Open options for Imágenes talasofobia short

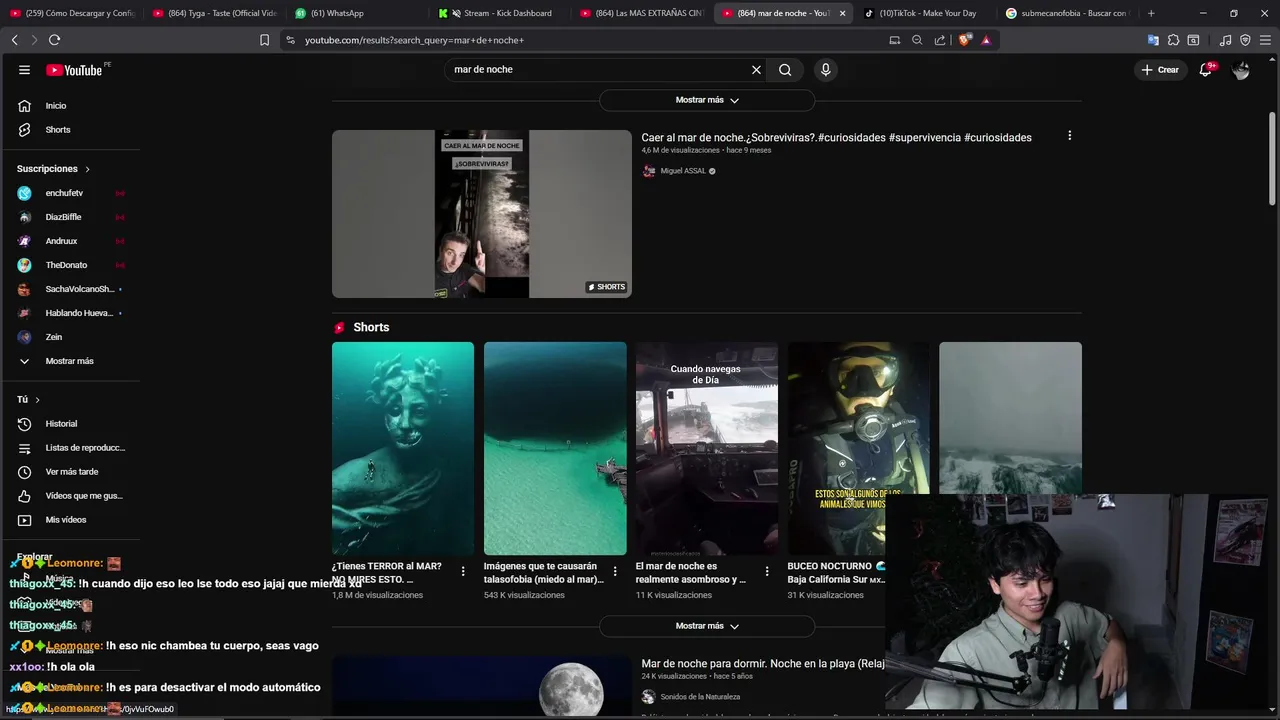point(614,571)
